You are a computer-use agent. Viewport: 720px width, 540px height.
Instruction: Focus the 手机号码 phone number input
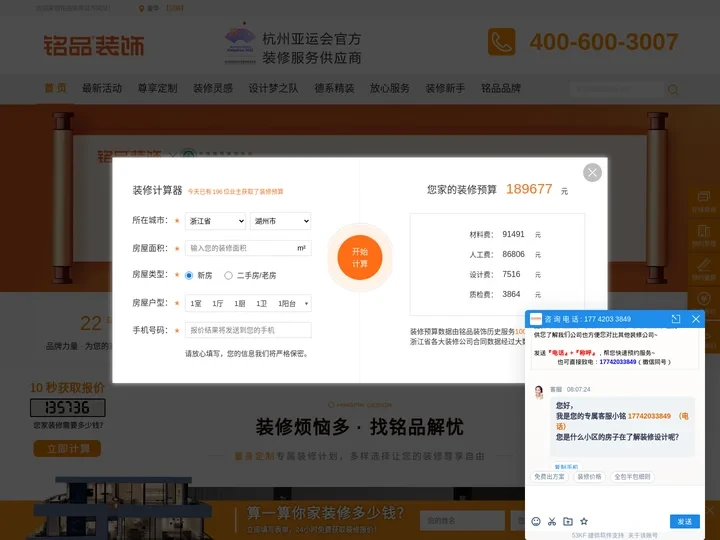(248, 330)
